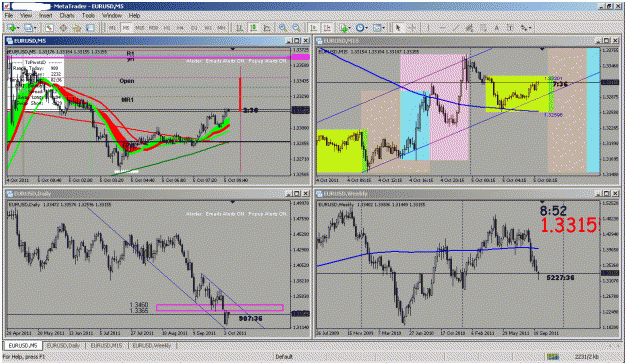Screen dimensions: 625x363
Task: Select the Fibonacci Retracement tool
Action: point(483,27)
